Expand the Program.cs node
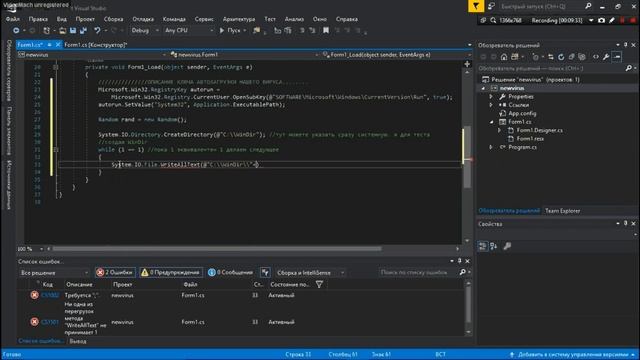Image resolution: width=640 pixels, height=360 pixels. coord(491,147)
